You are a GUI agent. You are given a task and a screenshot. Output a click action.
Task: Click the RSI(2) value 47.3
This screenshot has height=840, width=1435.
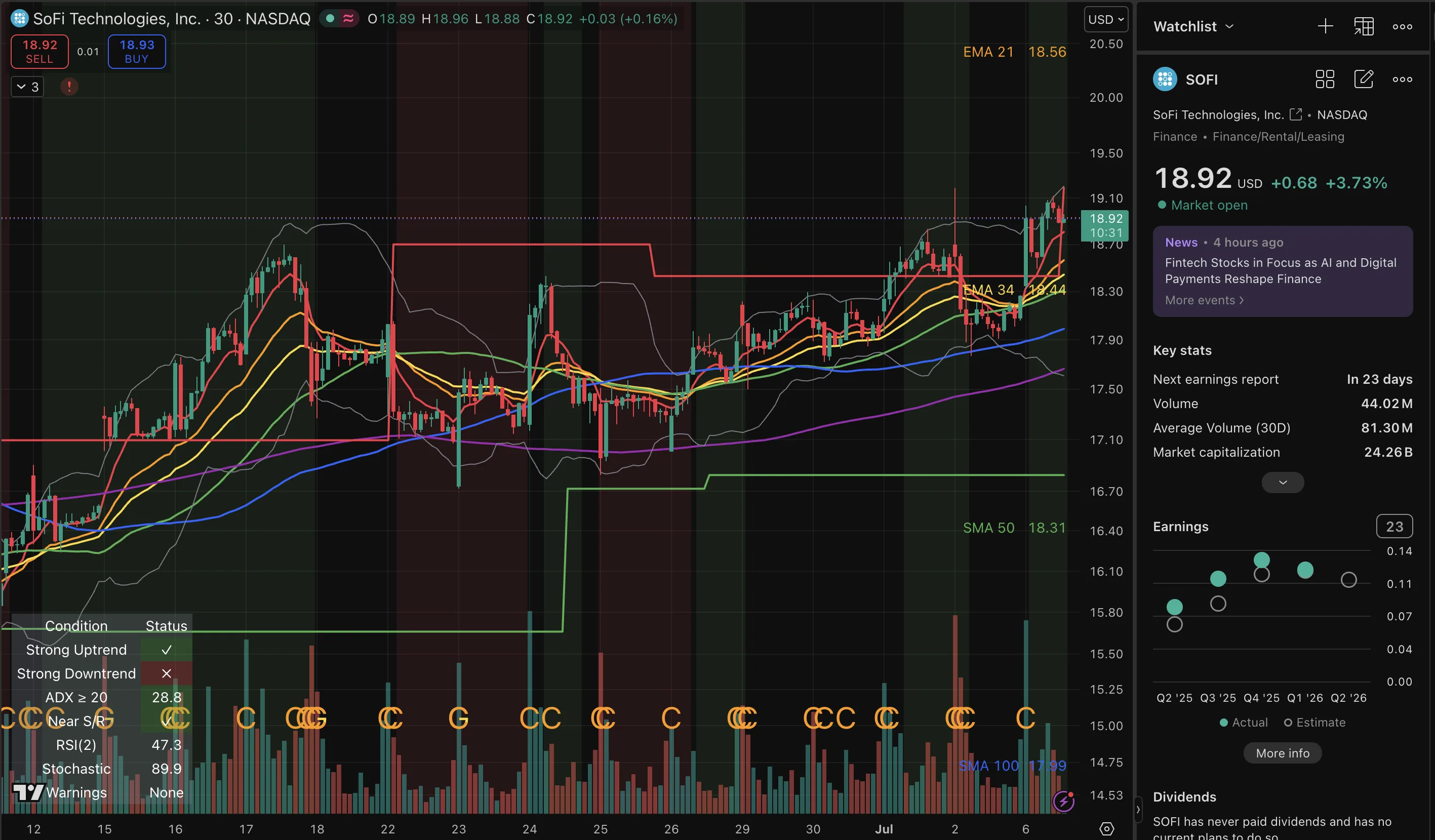166,745
